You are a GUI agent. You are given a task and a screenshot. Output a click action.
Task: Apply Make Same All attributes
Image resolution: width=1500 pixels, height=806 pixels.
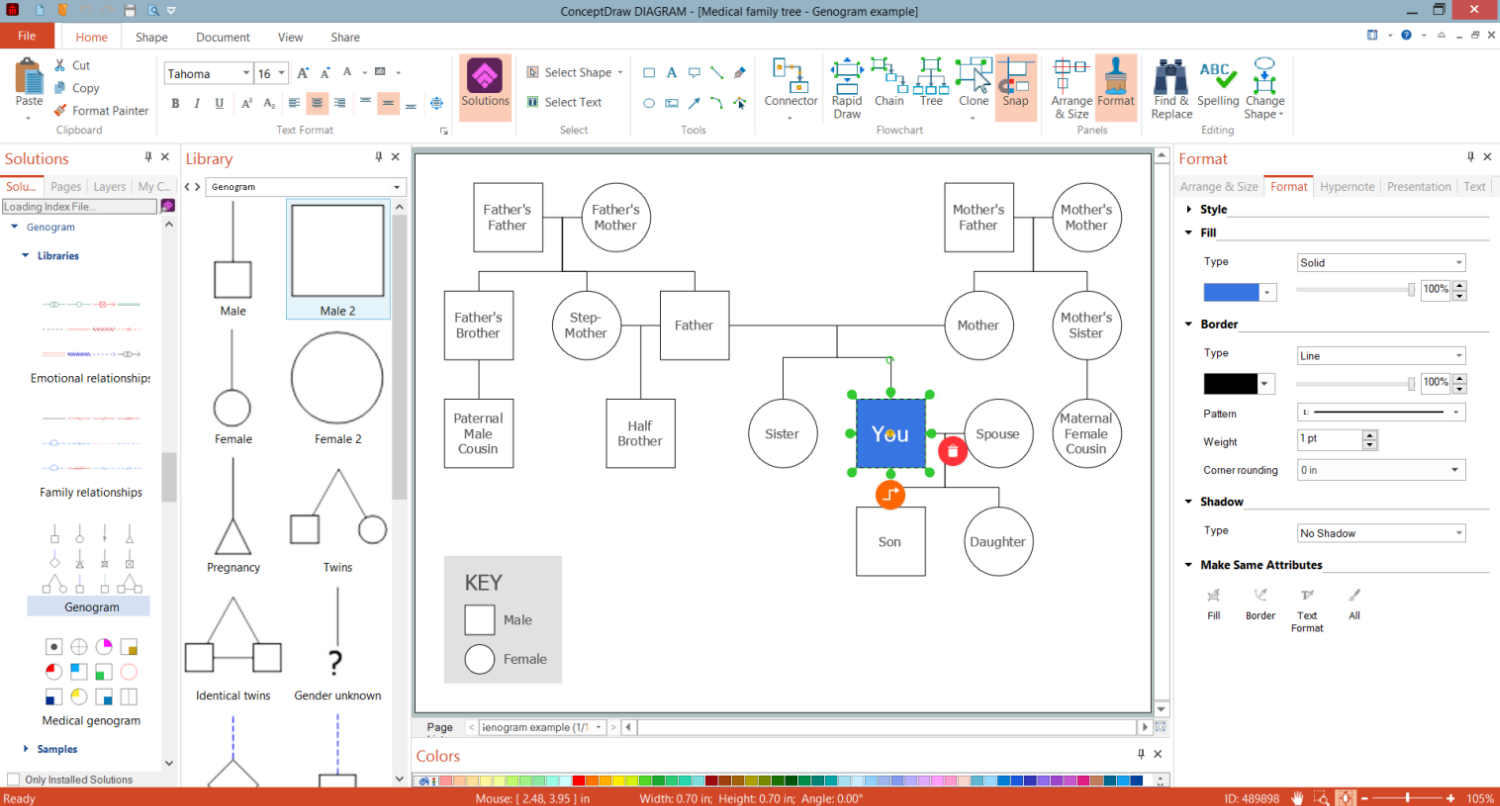(1354, 604)
